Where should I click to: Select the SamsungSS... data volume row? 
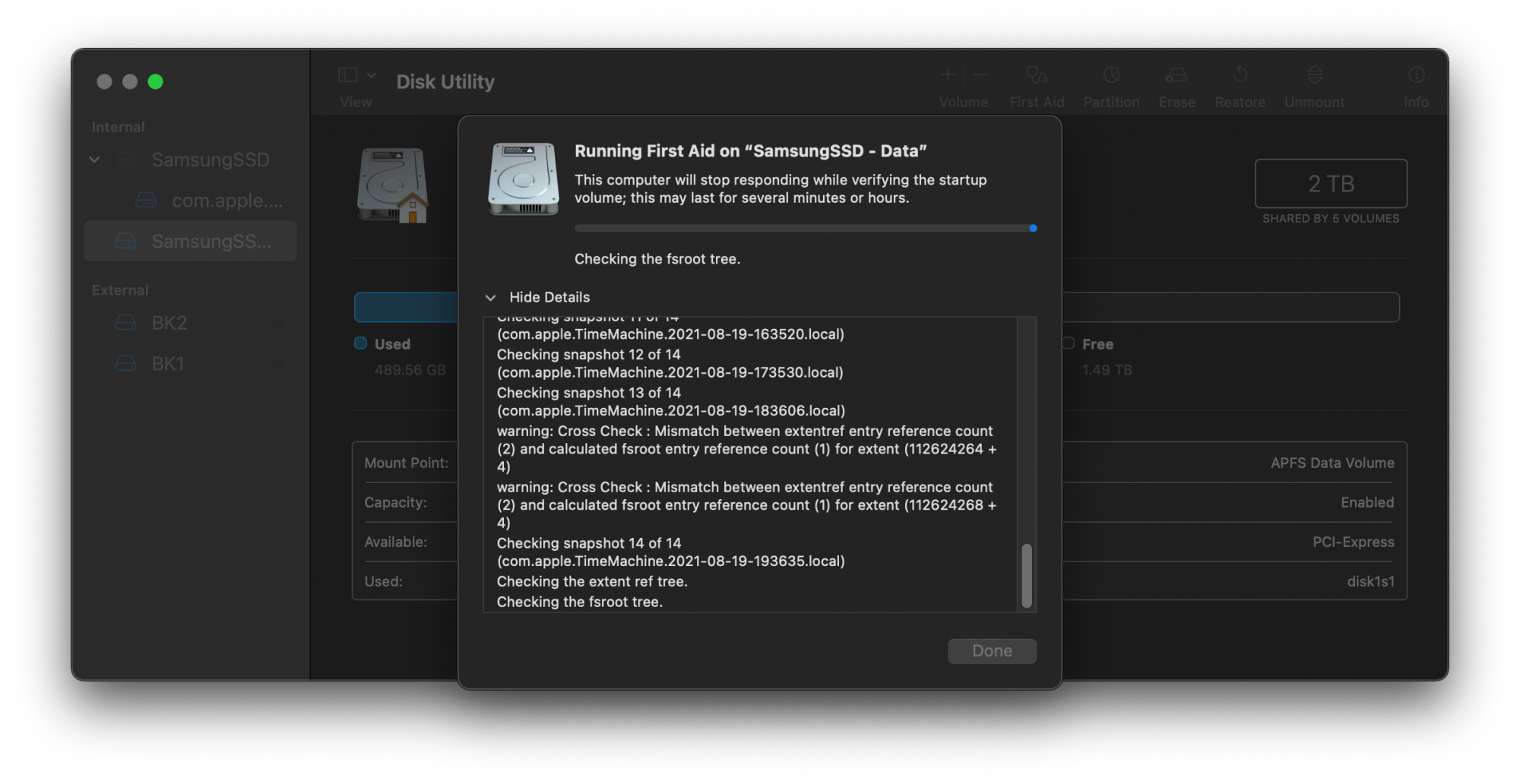coord(190,242)
